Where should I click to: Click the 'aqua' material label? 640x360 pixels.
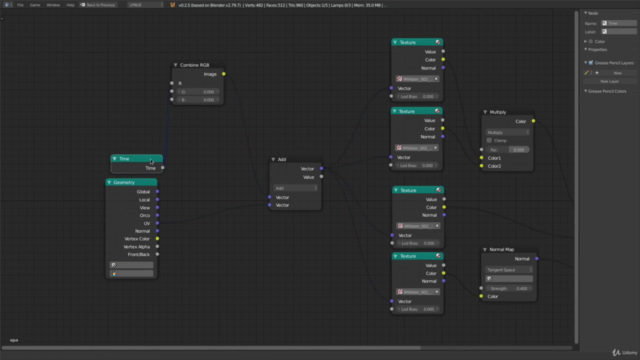click(x=14, y=340)
